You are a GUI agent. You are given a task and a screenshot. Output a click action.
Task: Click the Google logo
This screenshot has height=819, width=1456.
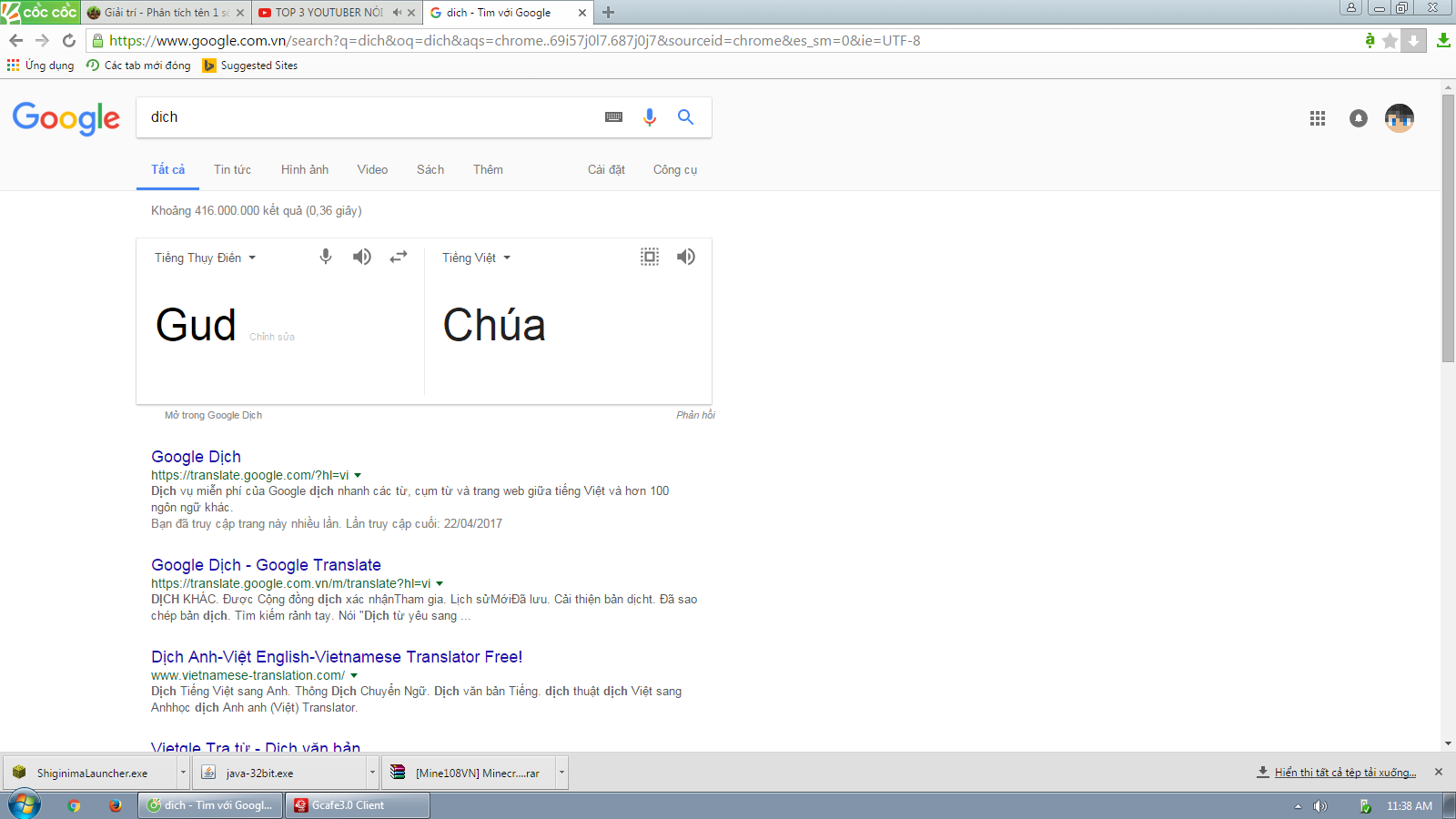66,118
